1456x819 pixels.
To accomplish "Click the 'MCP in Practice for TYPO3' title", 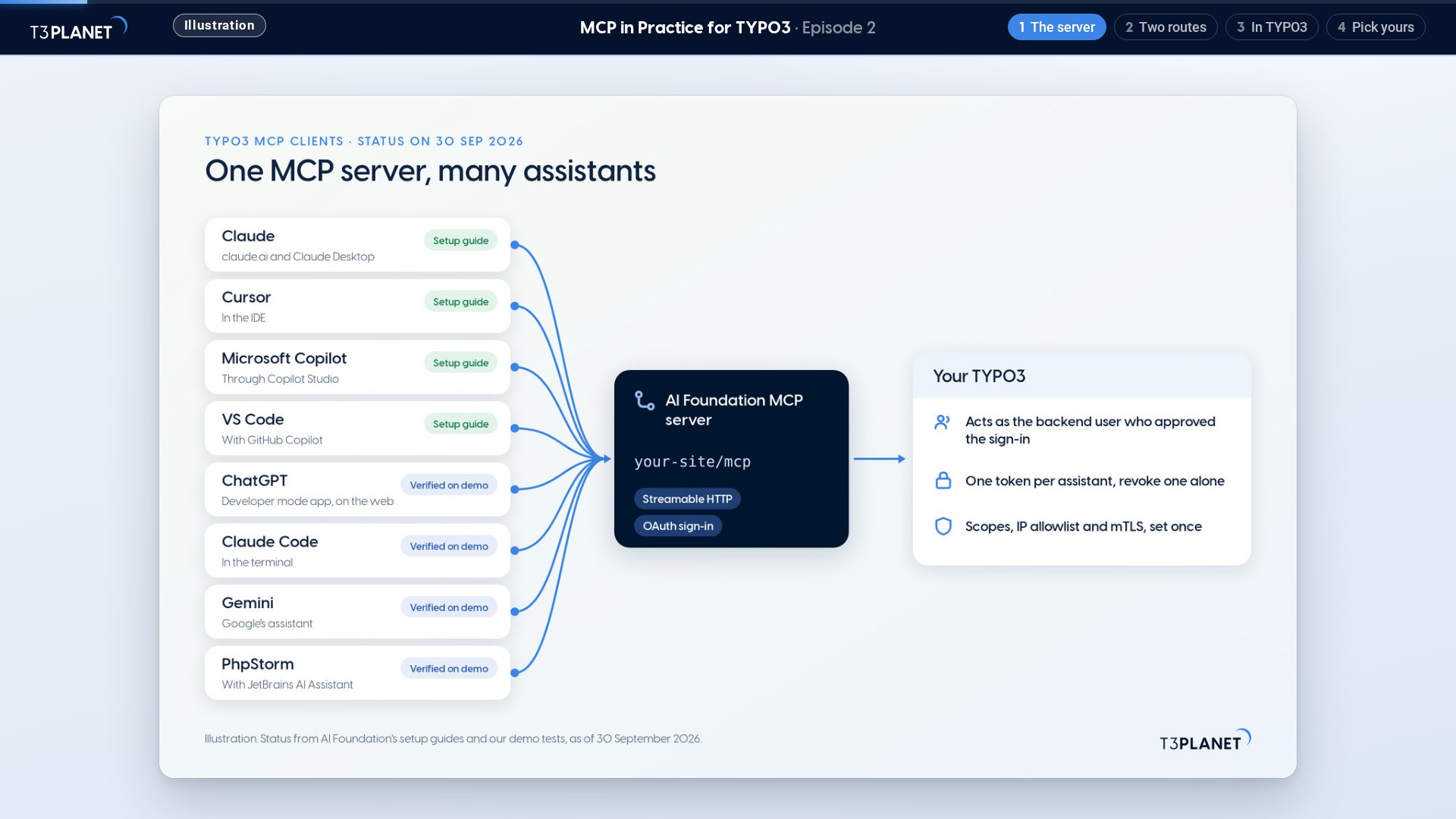I will point(685,27).
